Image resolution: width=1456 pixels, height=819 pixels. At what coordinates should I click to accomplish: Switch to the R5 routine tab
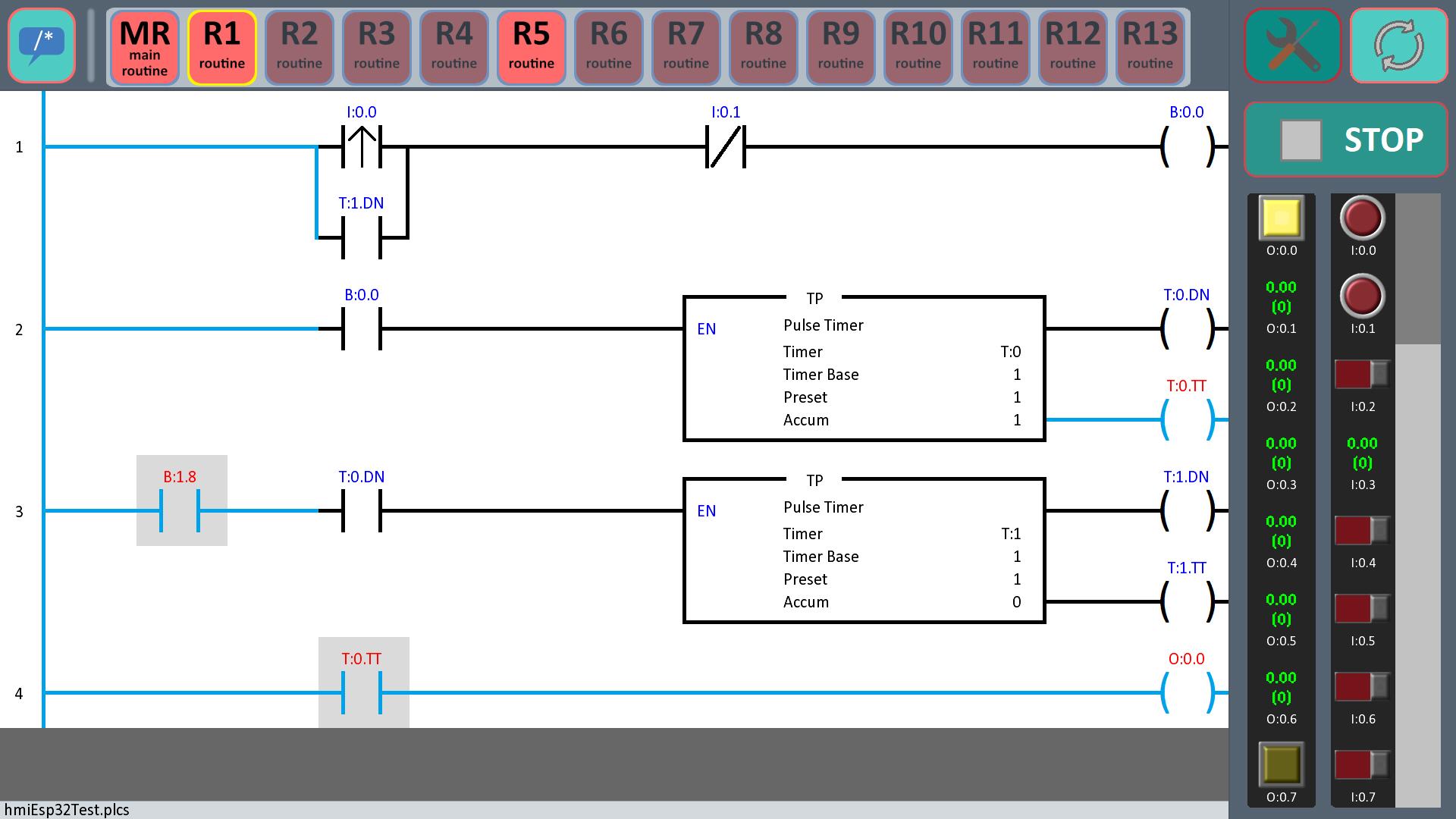pyautogui.click(x=532, y=48)
